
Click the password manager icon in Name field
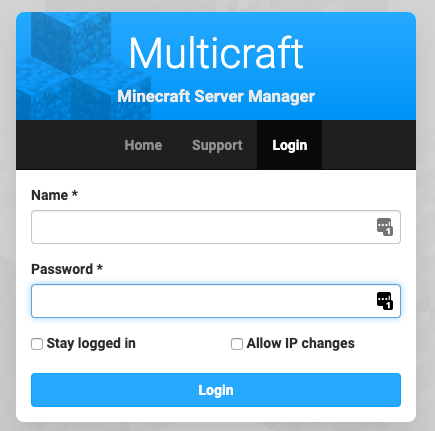(385, 227)
